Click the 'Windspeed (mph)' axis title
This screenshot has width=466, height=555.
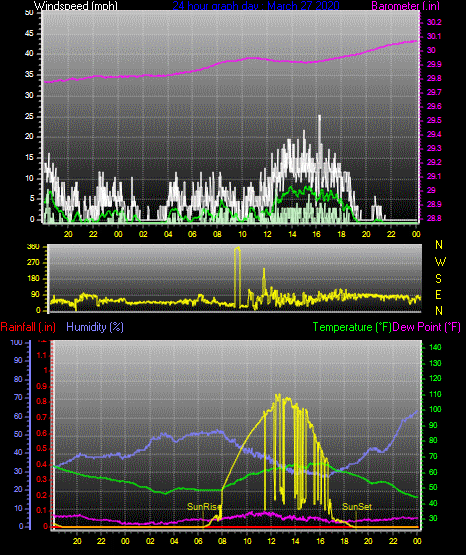[x=75, y=6]
